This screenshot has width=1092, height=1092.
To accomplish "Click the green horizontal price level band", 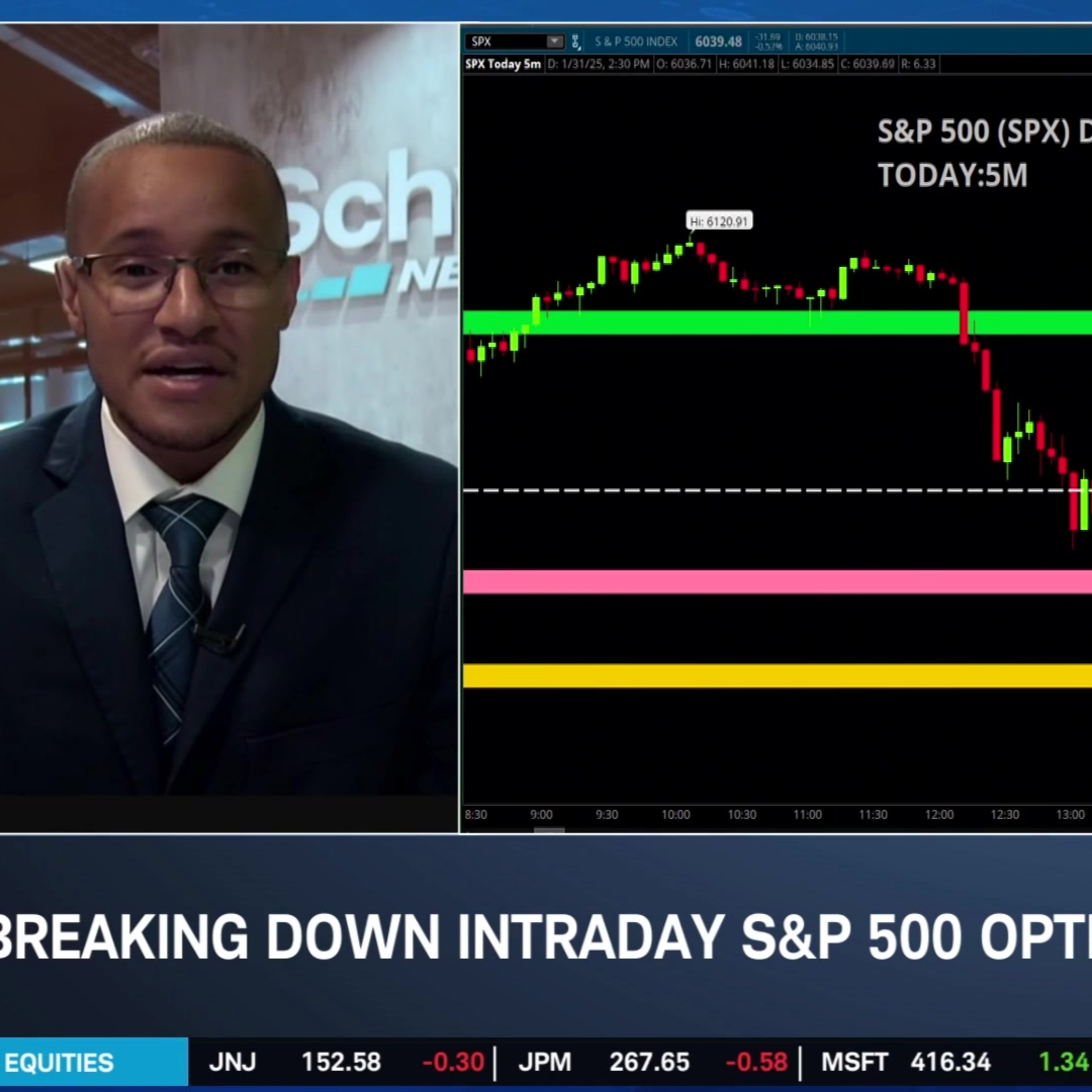I will point(777,322).
